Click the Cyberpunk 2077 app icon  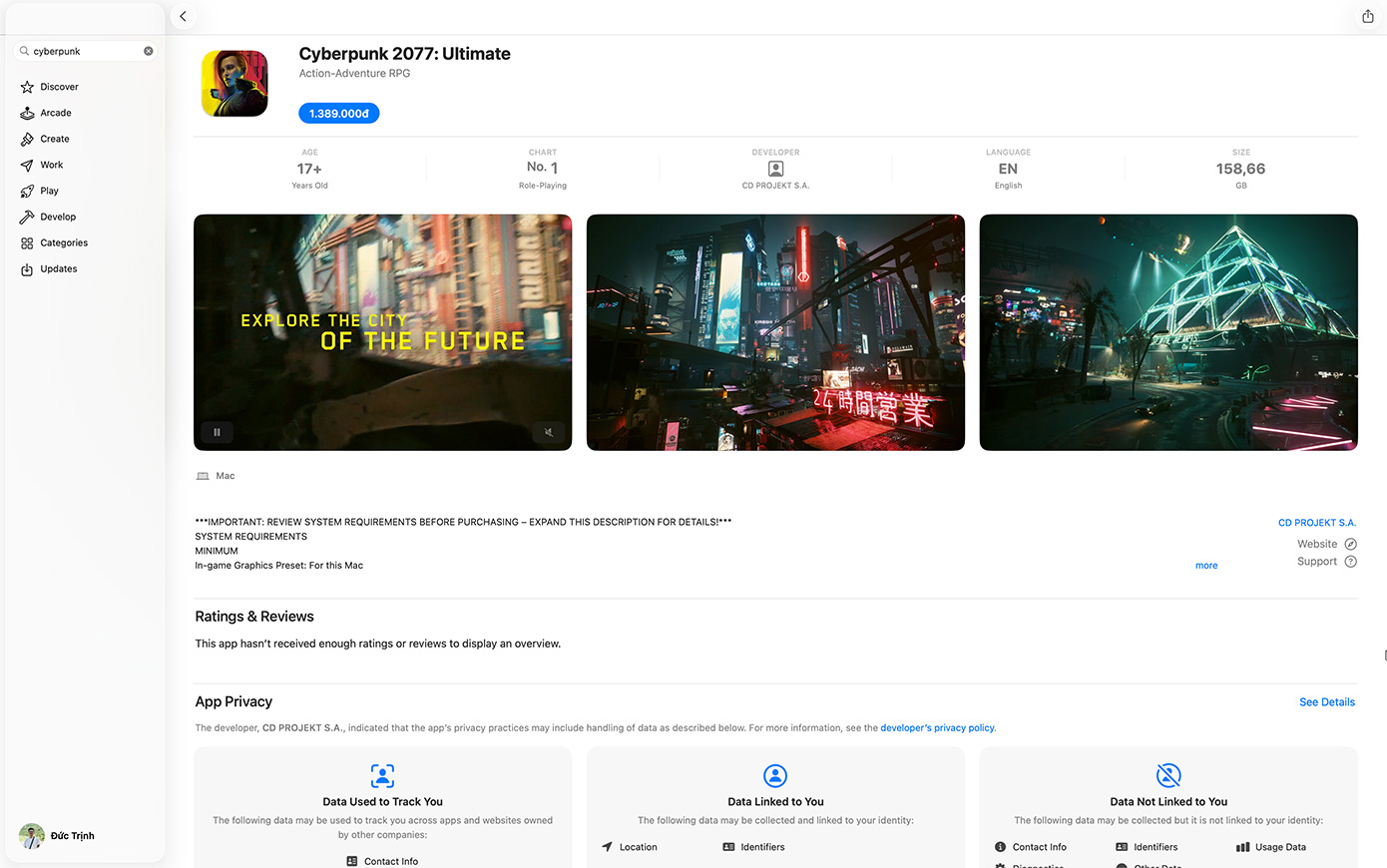(234, 84)
